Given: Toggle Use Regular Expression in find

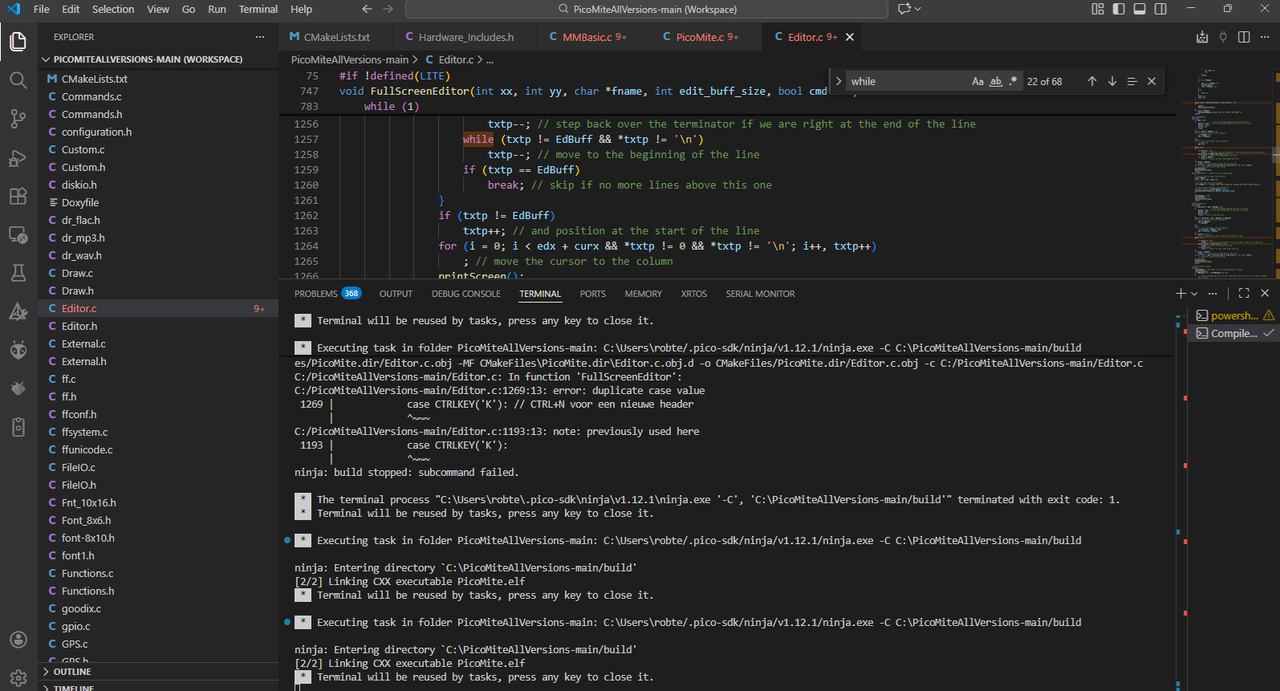Looking at the screenshot, I should pyautogui.click(x=1013, y=81).
